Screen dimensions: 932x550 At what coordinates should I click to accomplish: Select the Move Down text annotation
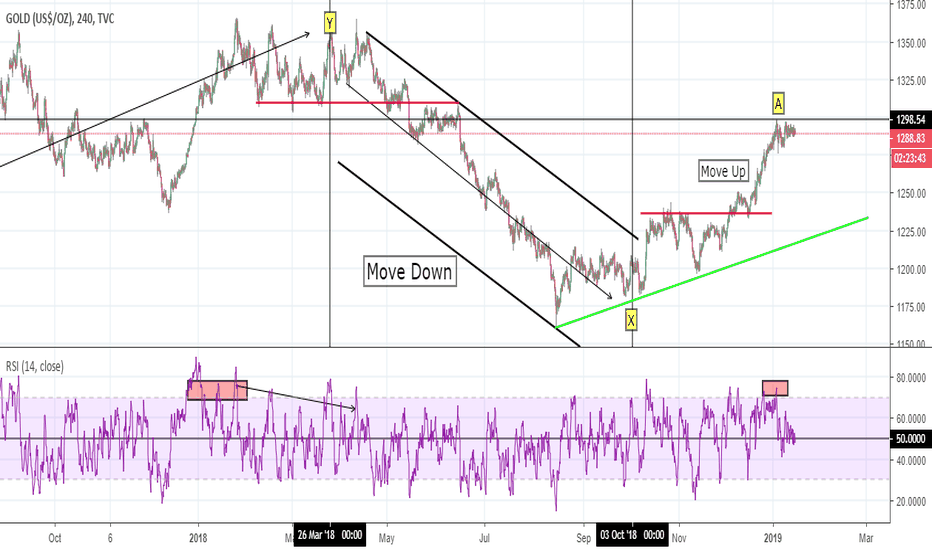click(x=410, y=271)
